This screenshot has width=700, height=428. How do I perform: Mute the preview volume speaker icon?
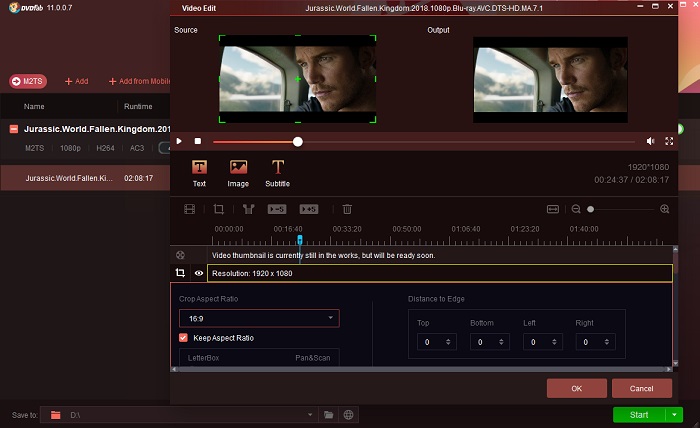click(x=650, y=141)
